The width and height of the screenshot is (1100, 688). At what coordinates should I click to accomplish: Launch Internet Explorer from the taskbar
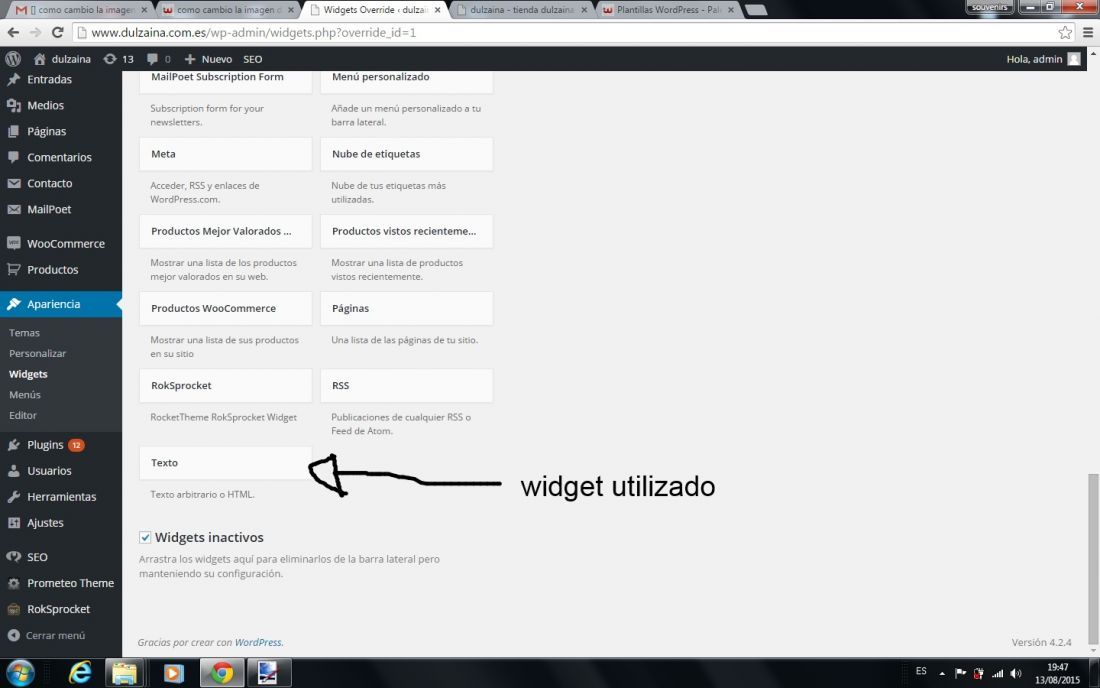pyautogui.click(x=81, y=673)
